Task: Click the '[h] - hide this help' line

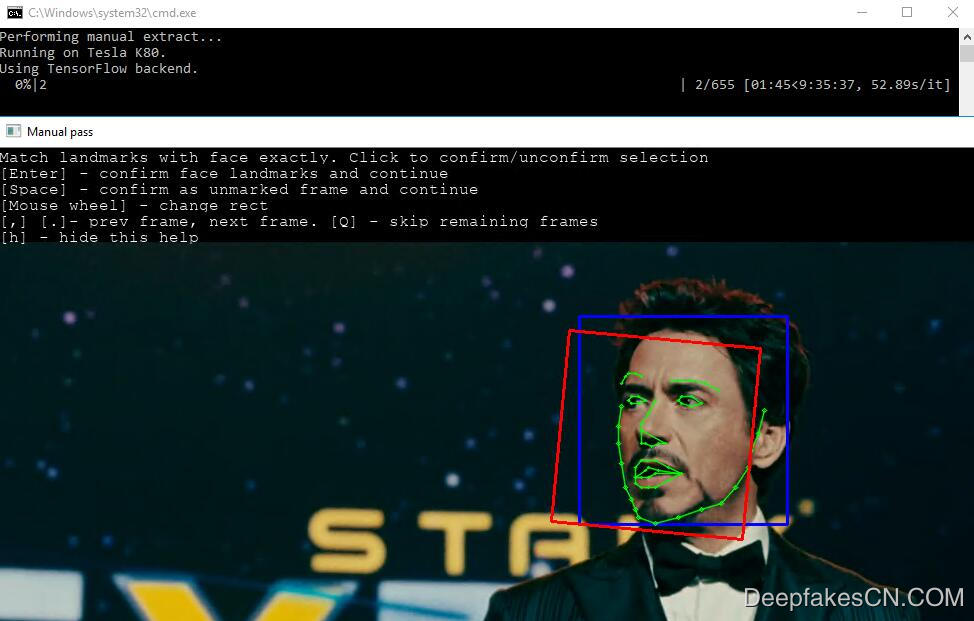Action: (x=99, y=237)
